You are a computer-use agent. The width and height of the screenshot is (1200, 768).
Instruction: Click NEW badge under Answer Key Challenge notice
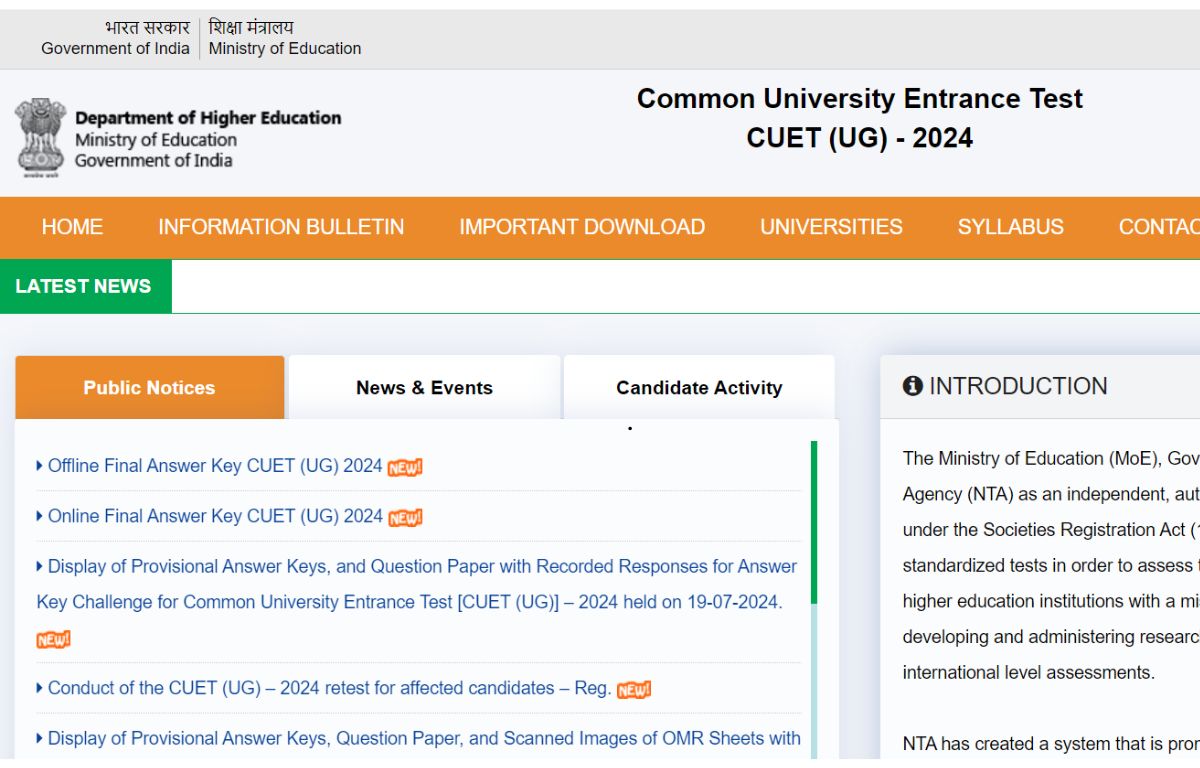(54, 639)
